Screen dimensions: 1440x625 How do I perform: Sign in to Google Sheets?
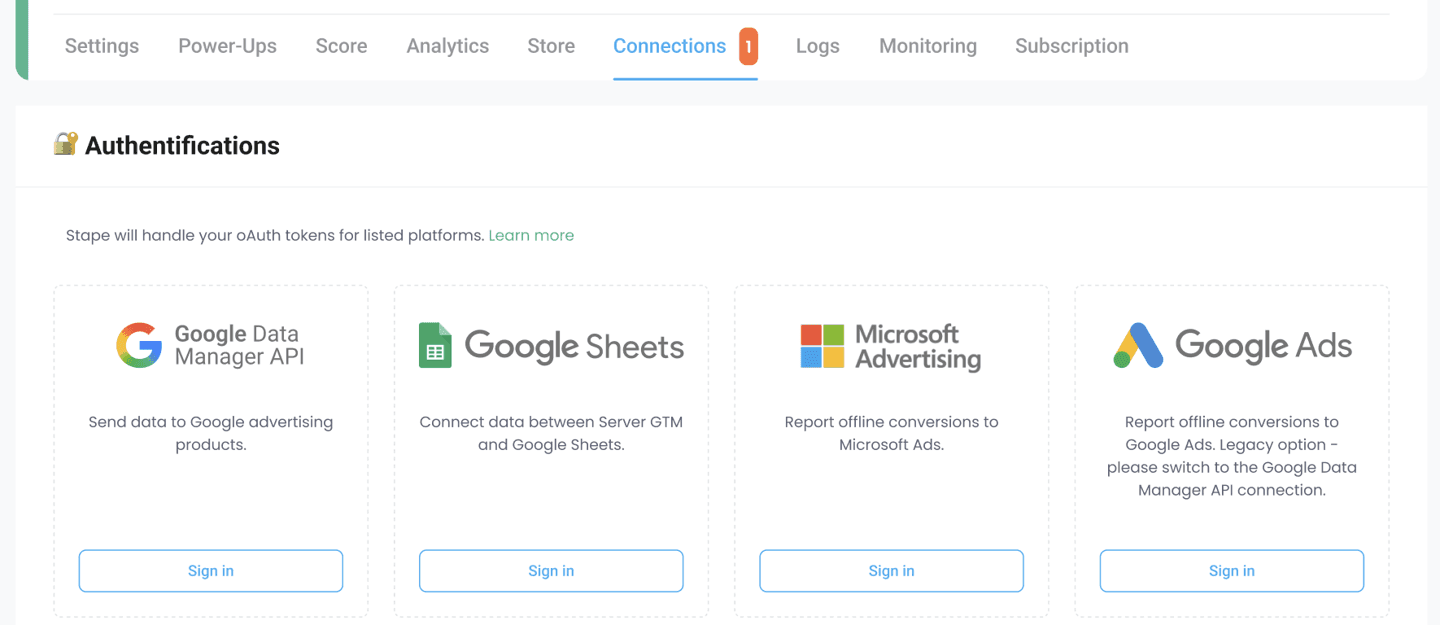[x=551, y=570]
